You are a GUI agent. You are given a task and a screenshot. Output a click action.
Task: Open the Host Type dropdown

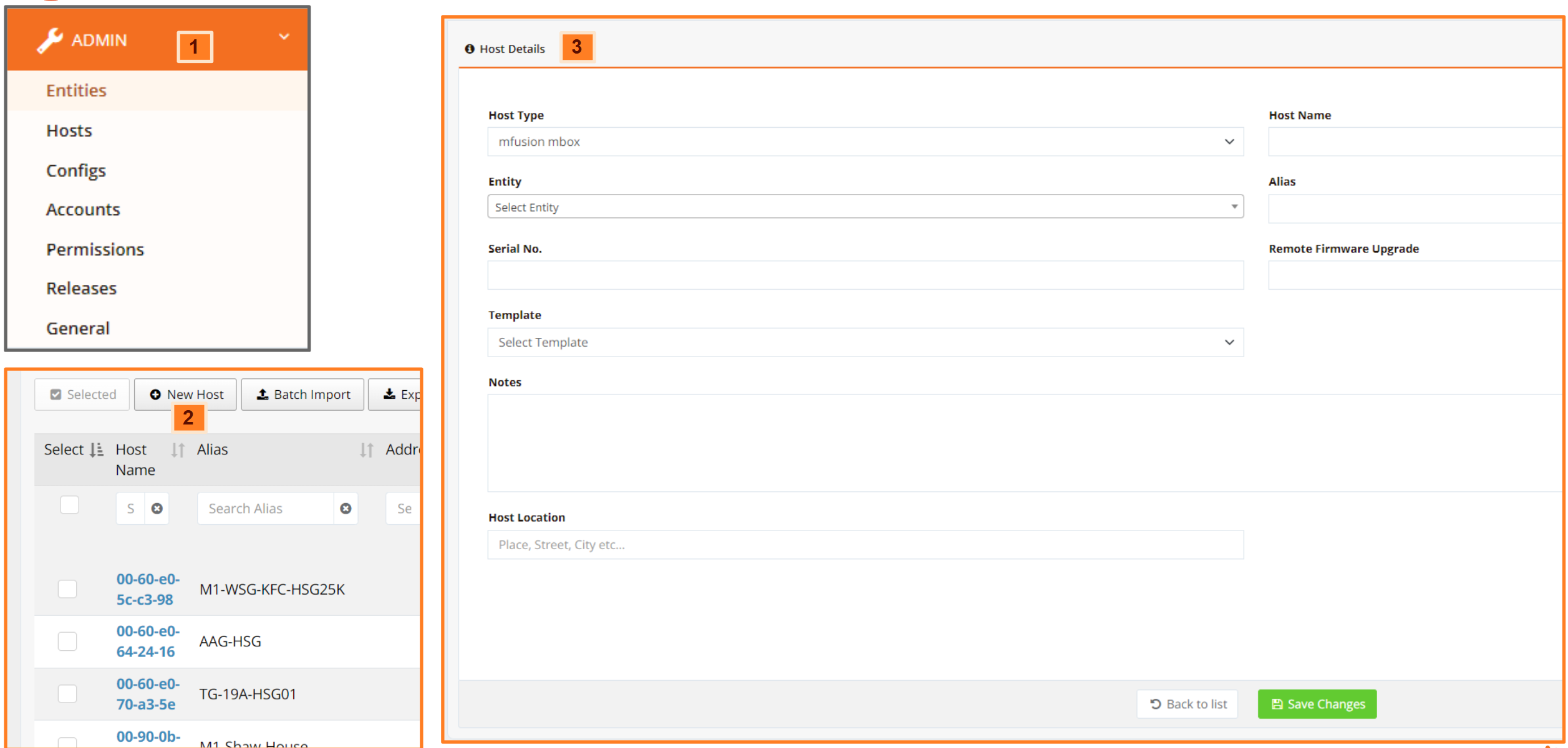pyautogui.click(x=864, y=142)
